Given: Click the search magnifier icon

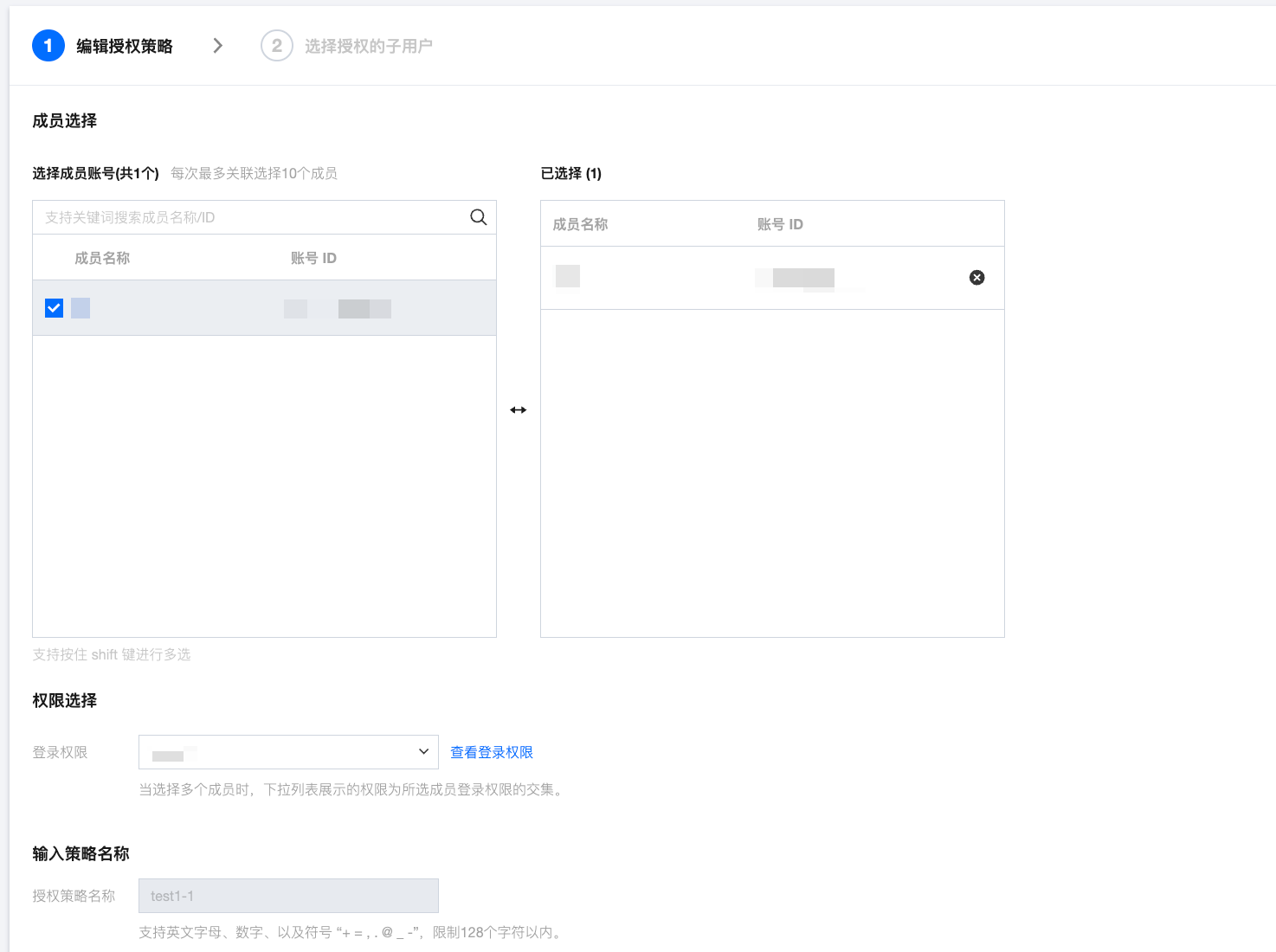Looking at the screenshot, I should pyautogui.click(x=478, y=217).
